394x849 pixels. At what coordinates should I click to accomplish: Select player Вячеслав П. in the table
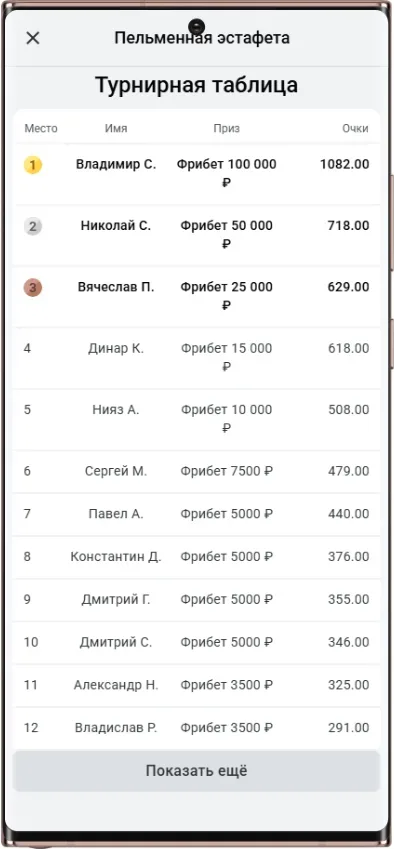click(x=116, y=287)
